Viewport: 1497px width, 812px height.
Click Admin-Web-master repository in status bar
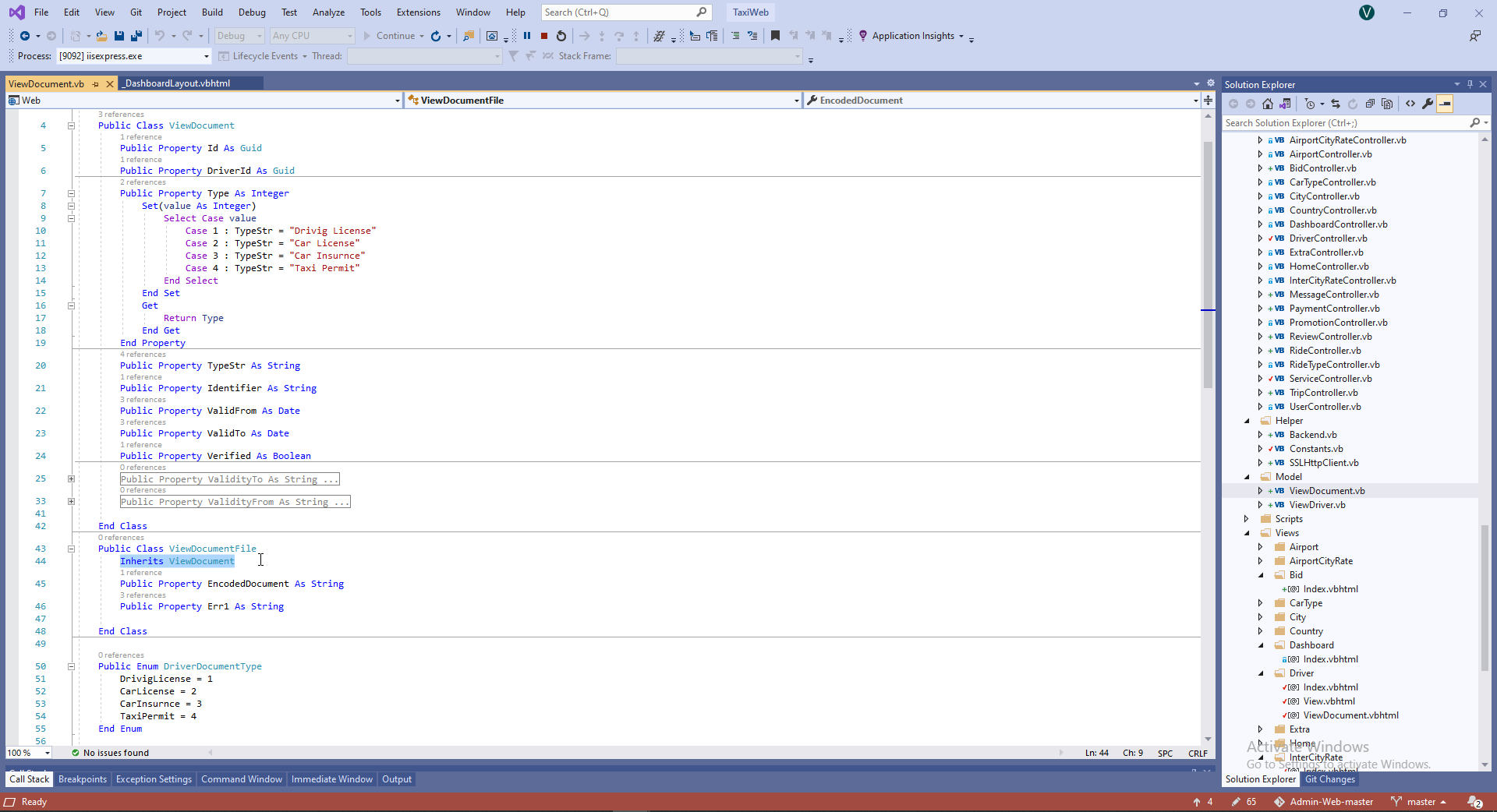click(1324, 802)
